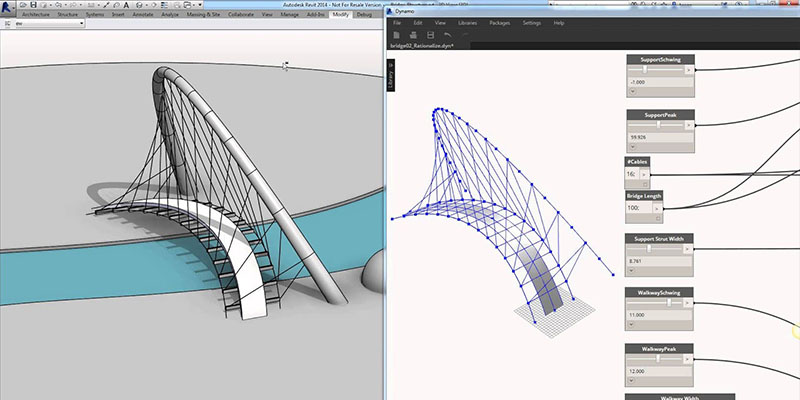The height and width of the screenshot is (400, 800).
Task: Click the WalkwayPeak slider handle
Action: coord(658,359)
